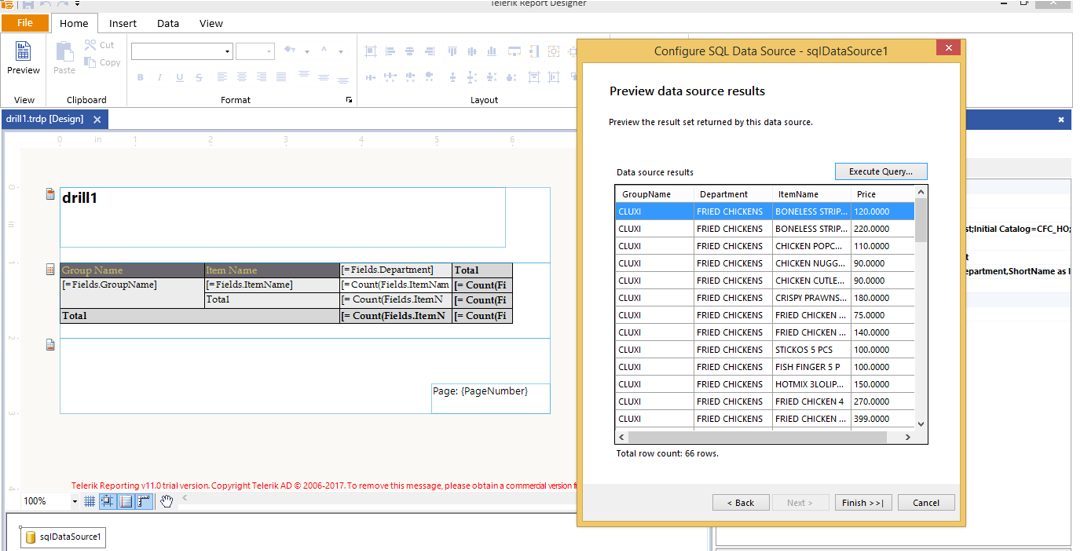Open the background fill color dropdown arrow
Screen dimensions: 1080x551
(307, 52)
